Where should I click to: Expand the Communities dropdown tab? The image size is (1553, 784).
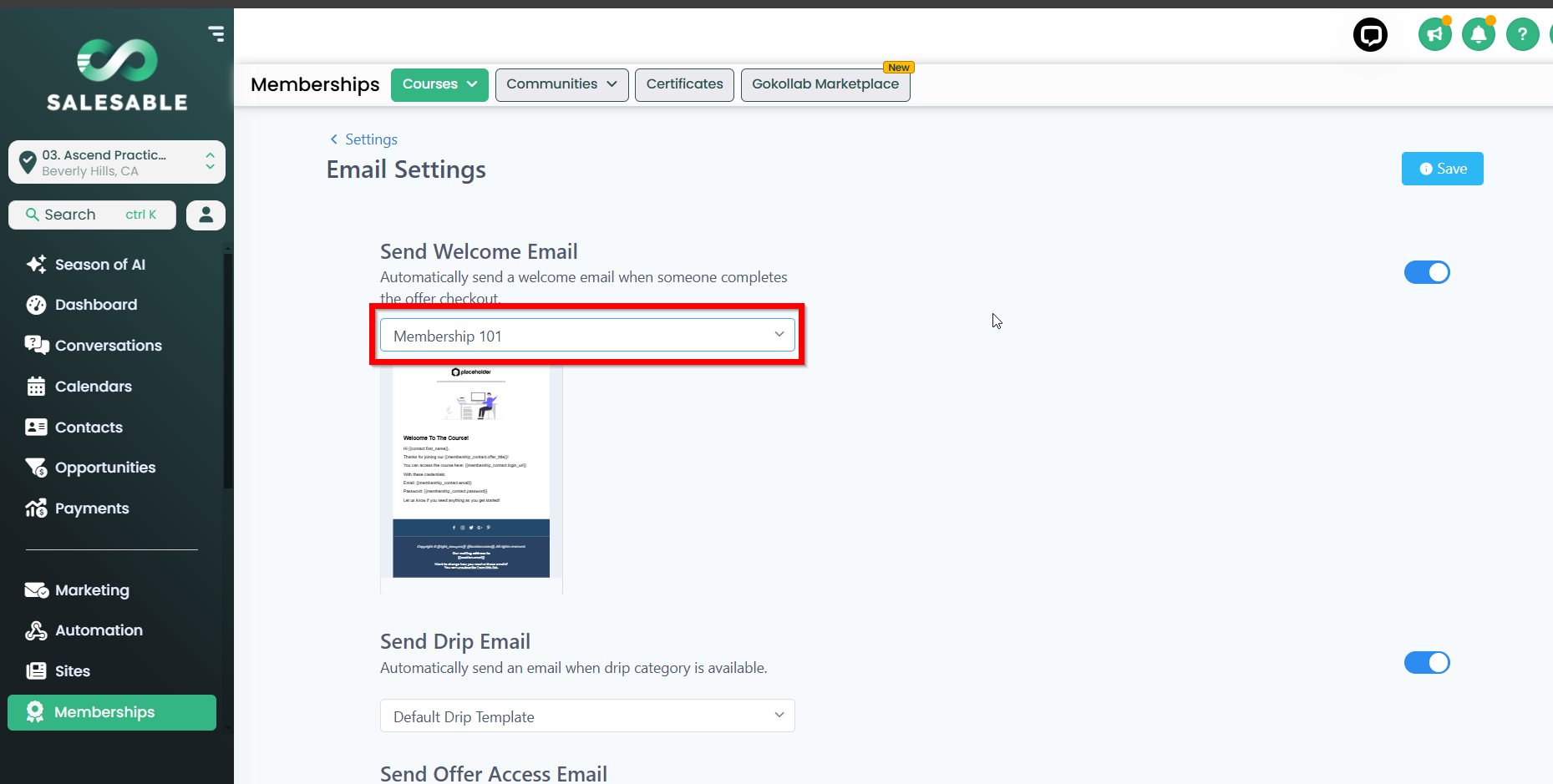[x=561, y=84]
